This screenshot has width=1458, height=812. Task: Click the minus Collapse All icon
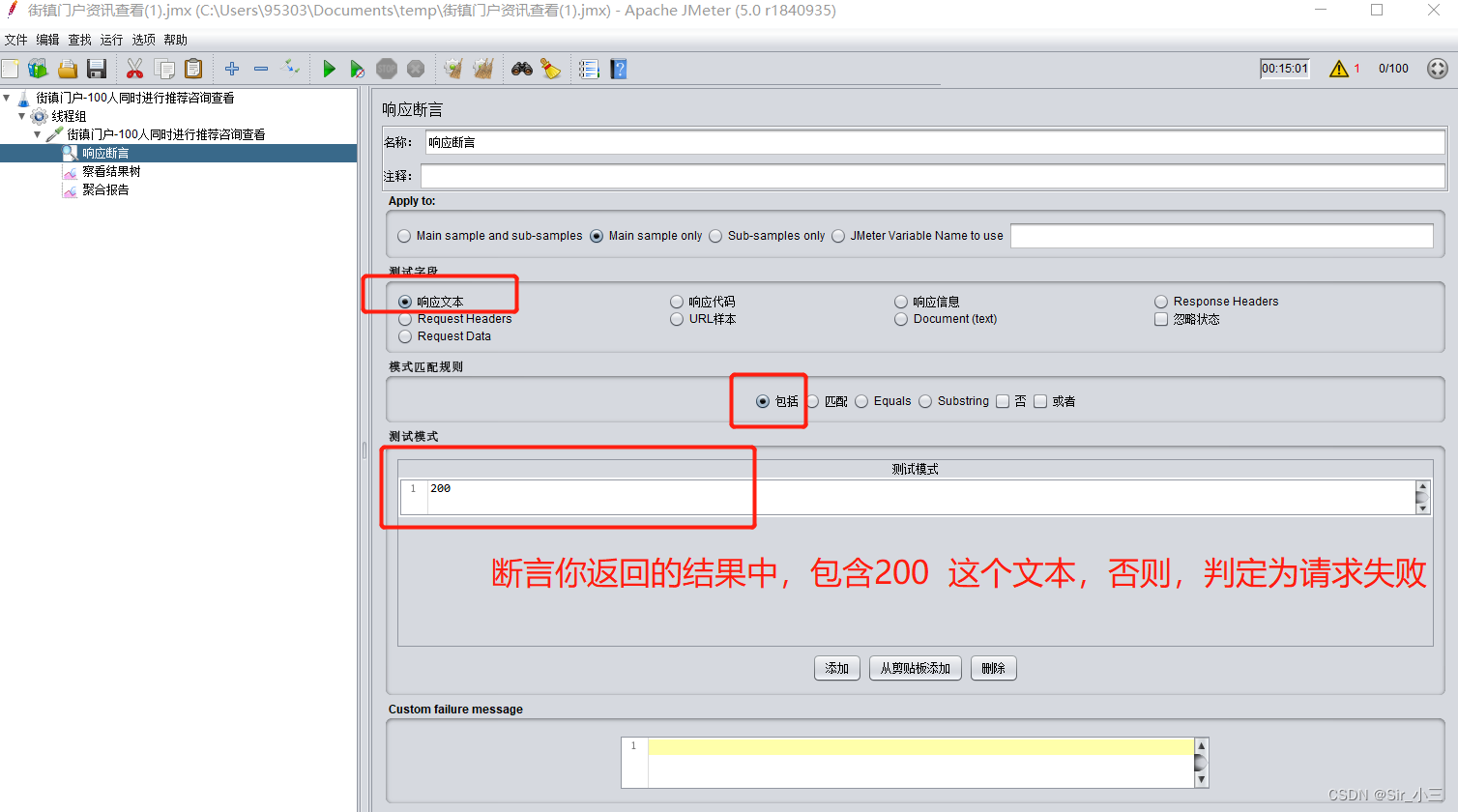point(261,69)
